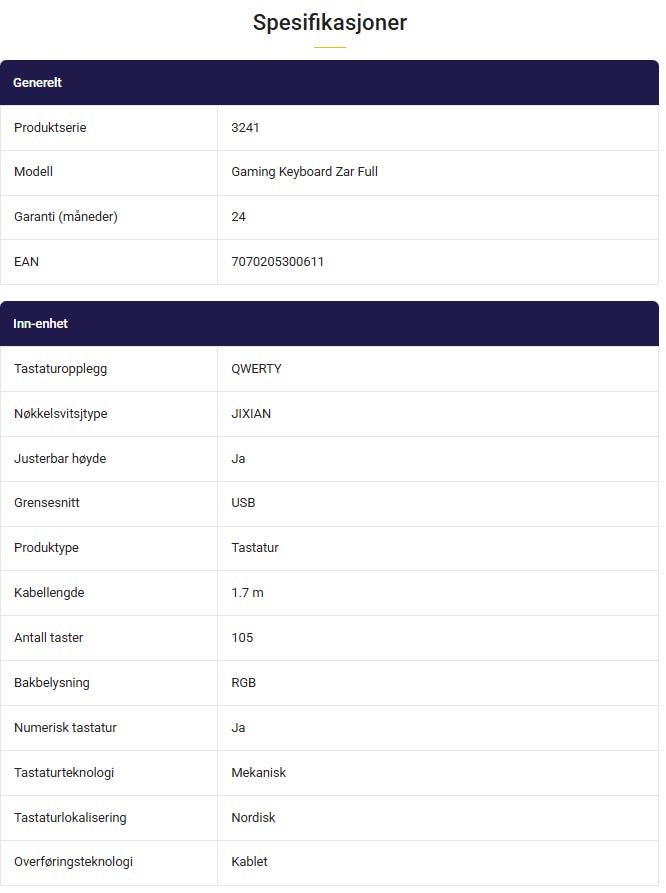Select the model name Gaming Keyboard Zar Full
The width and height of the screenshot is (666, 893).
304,172
